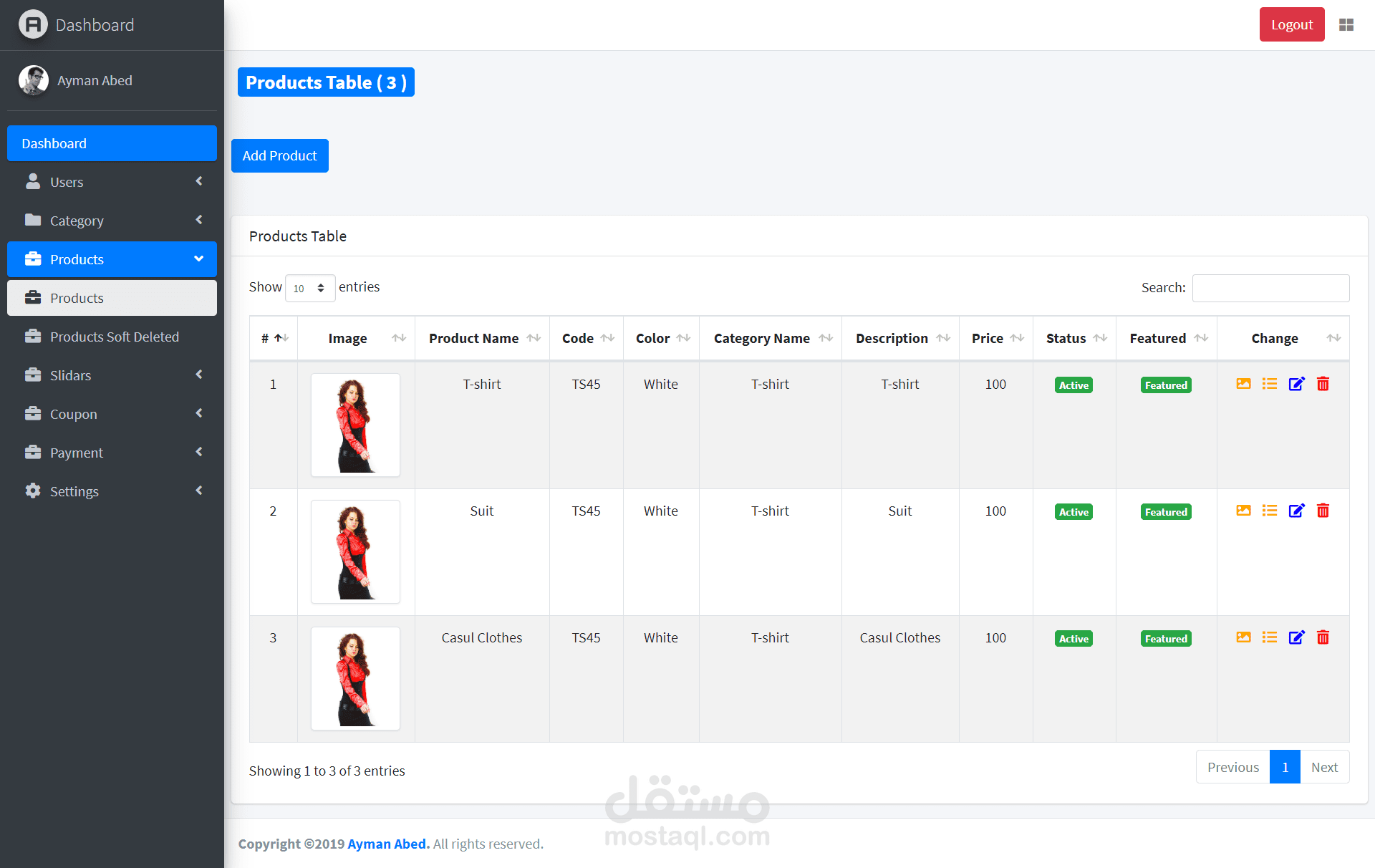Focus the table Search input field

pos(1270,288)
